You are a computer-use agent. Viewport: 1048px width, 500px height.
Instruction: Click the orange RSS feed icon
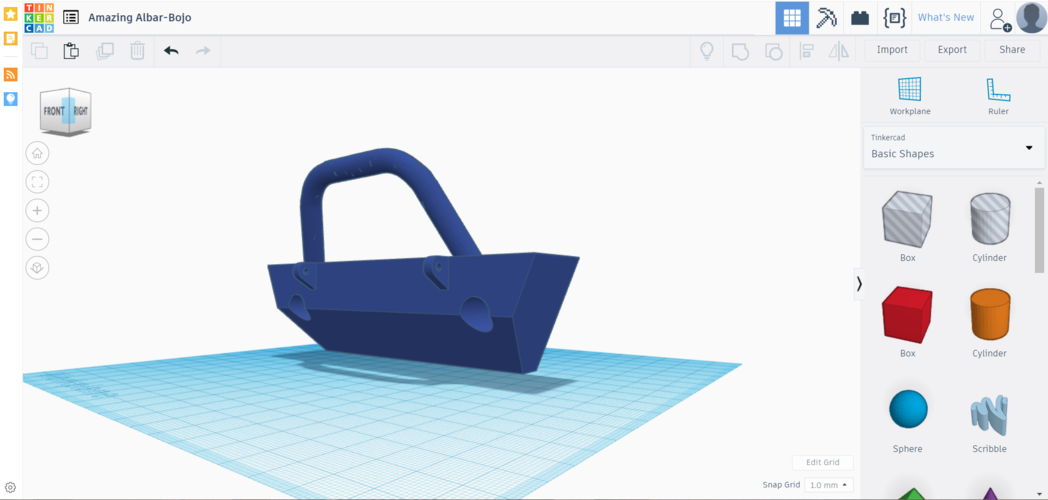[x=11, y=74]
